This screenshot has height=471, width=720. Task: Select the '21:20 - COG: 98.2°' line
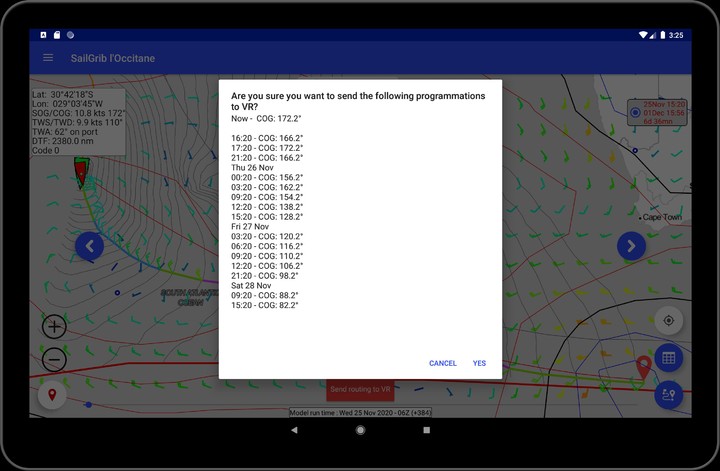click(264, 276)
